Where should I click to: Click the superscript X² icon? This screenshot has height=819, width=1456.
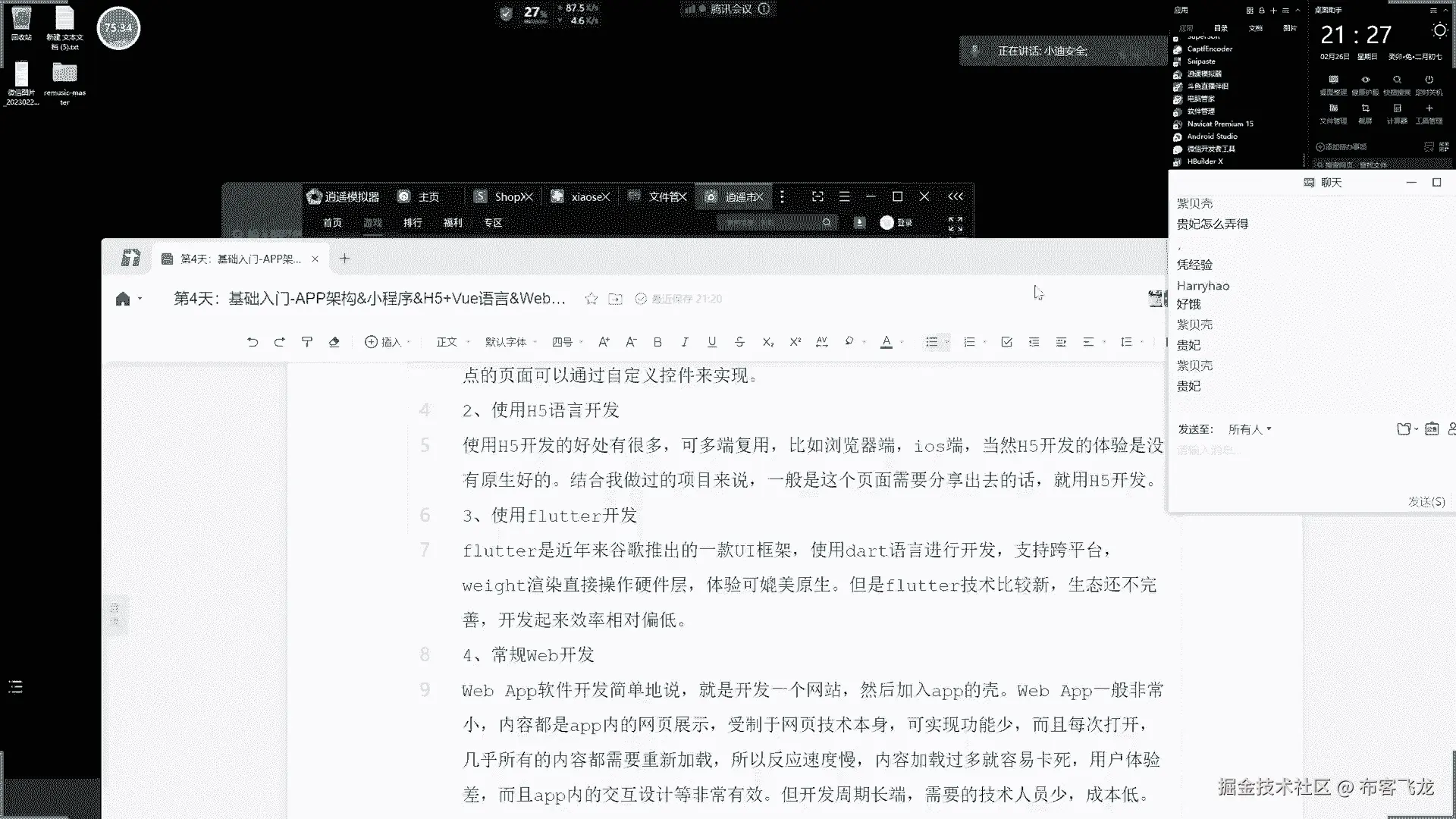[795, 342]
